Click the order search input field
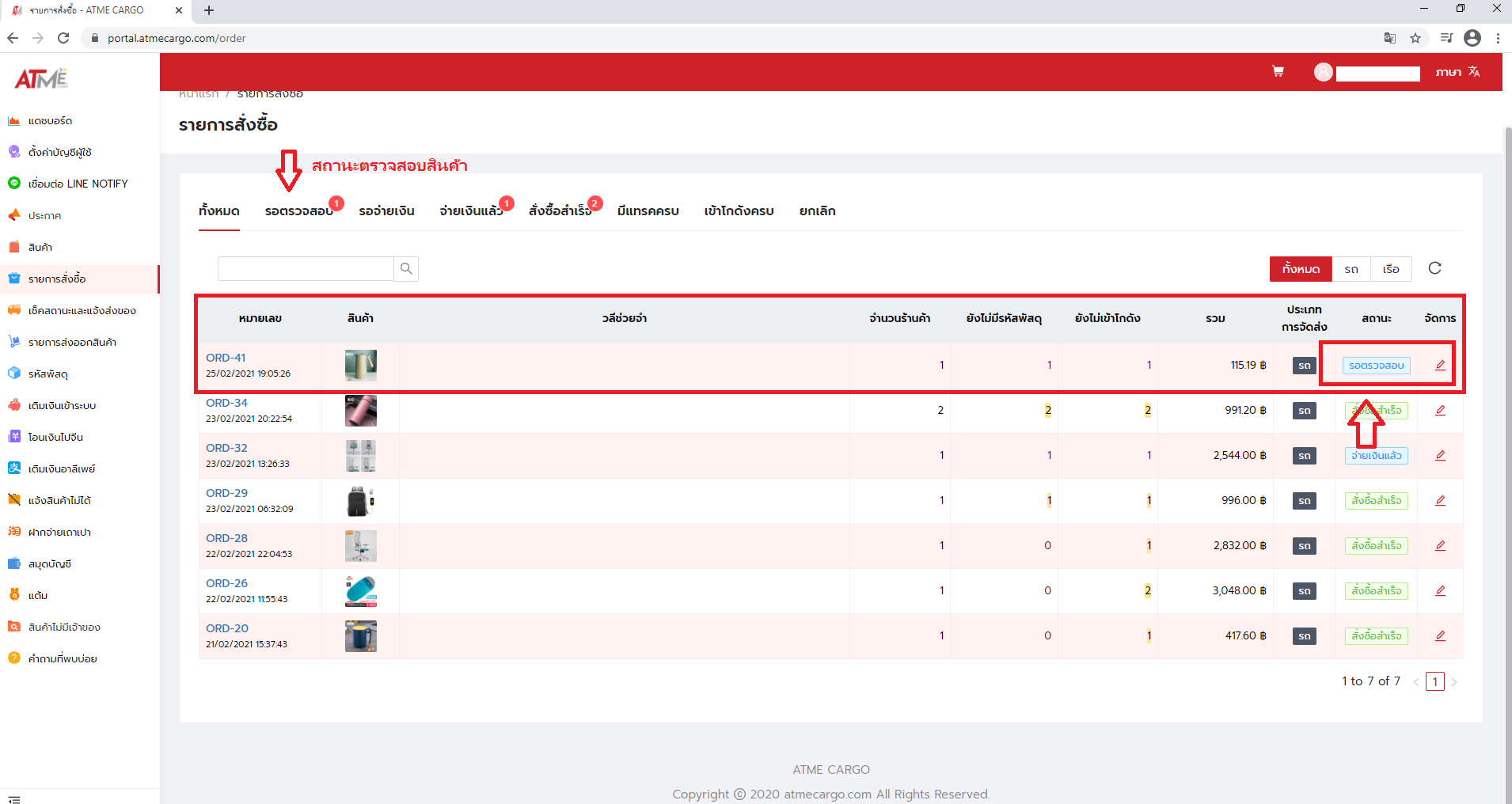The height and width of the screenshot is (804, 1512). click(x=306, y=269)
